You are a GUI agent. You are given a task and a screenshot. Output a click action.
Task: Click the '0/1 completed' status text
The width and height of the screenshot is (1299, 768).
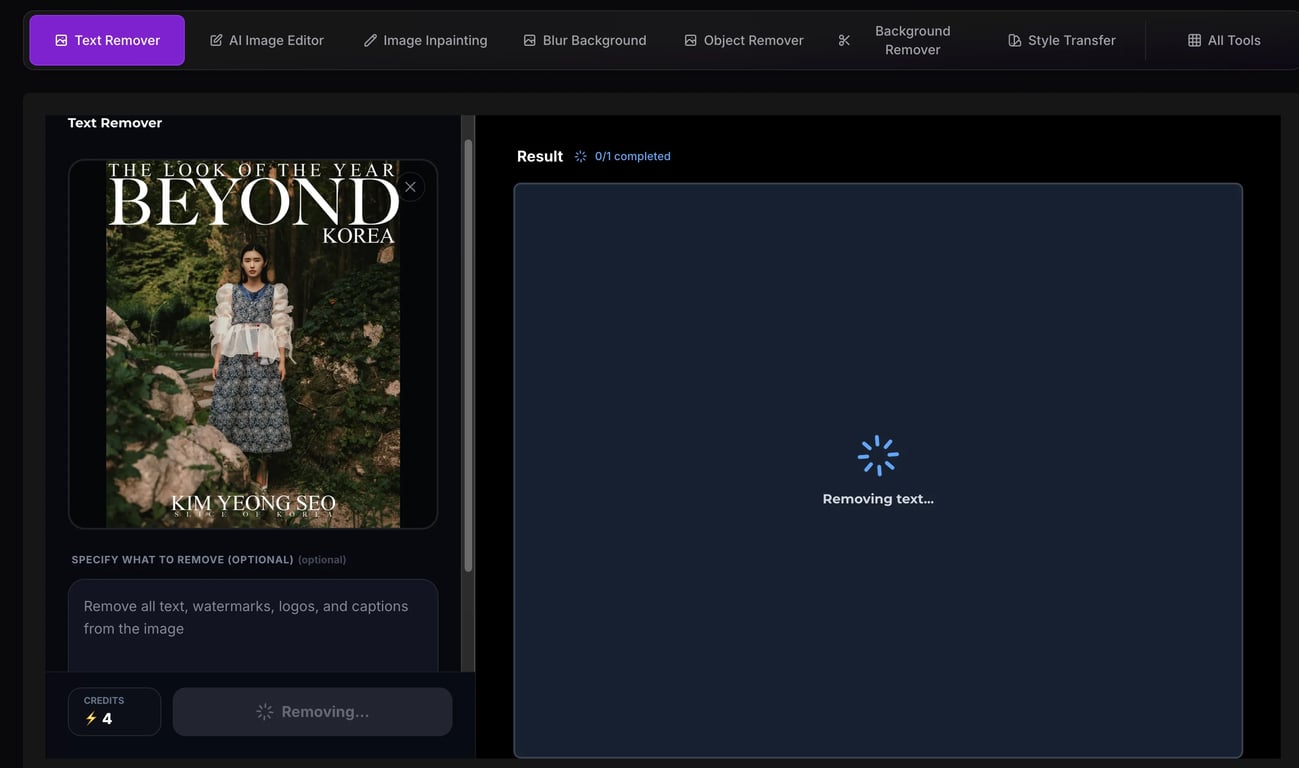(x=633, y=156)
